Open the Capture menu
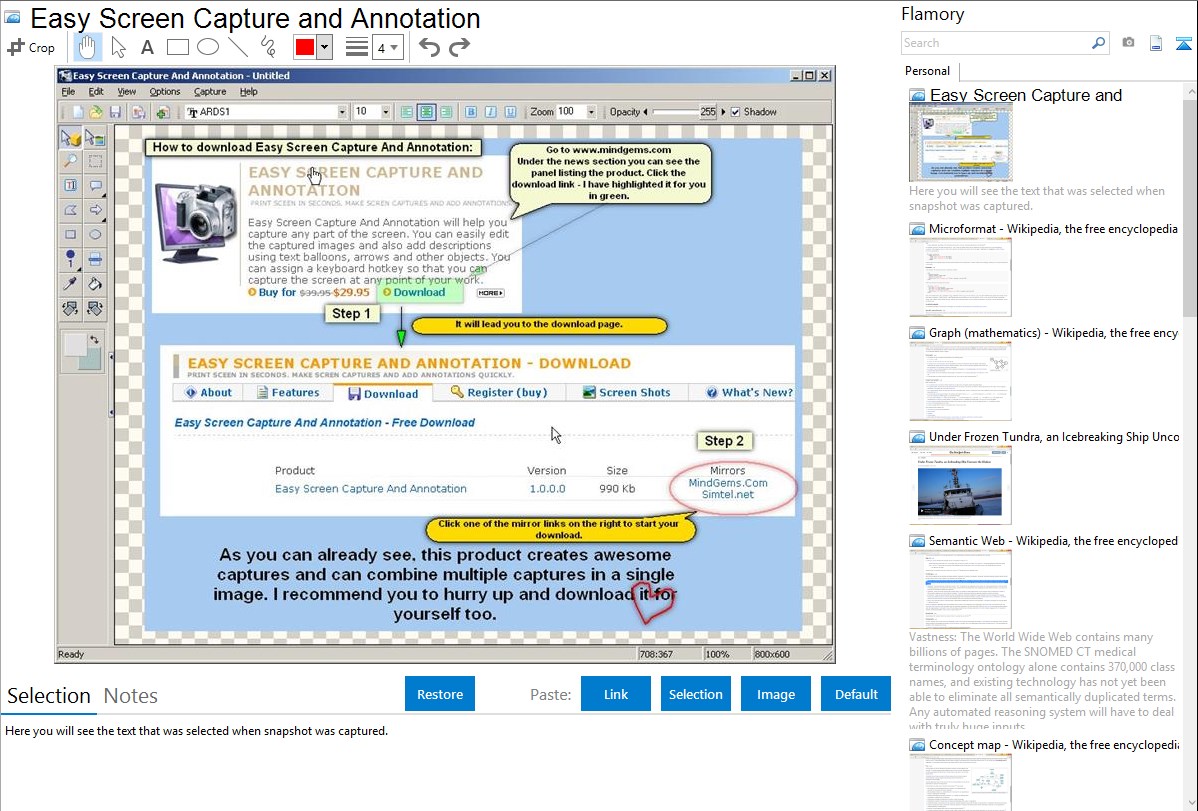This screenshot has height=811, width=1198. tap(209, 92)
